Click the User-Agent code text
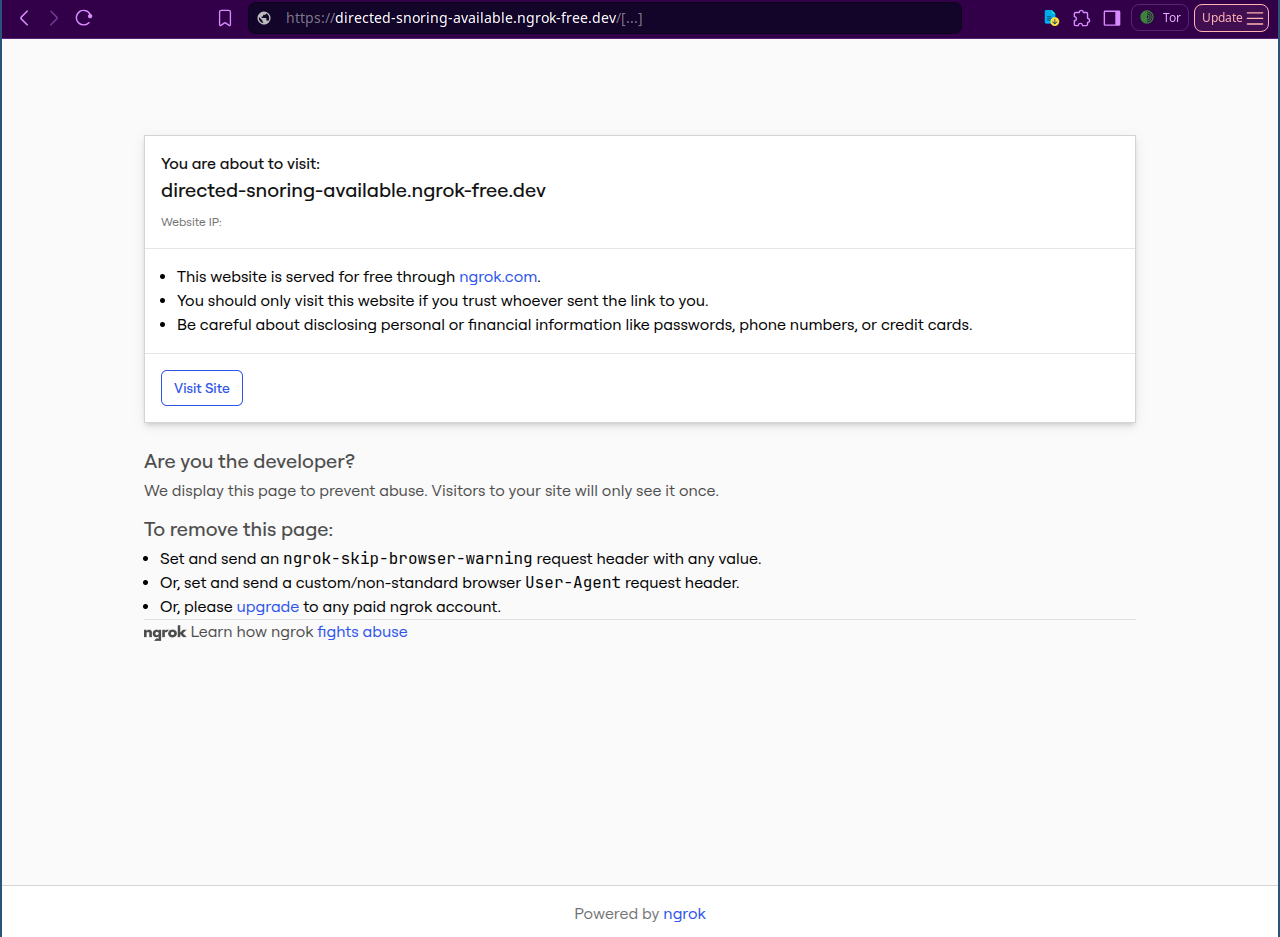1280x937 pixels. click(x=573, y=583)
